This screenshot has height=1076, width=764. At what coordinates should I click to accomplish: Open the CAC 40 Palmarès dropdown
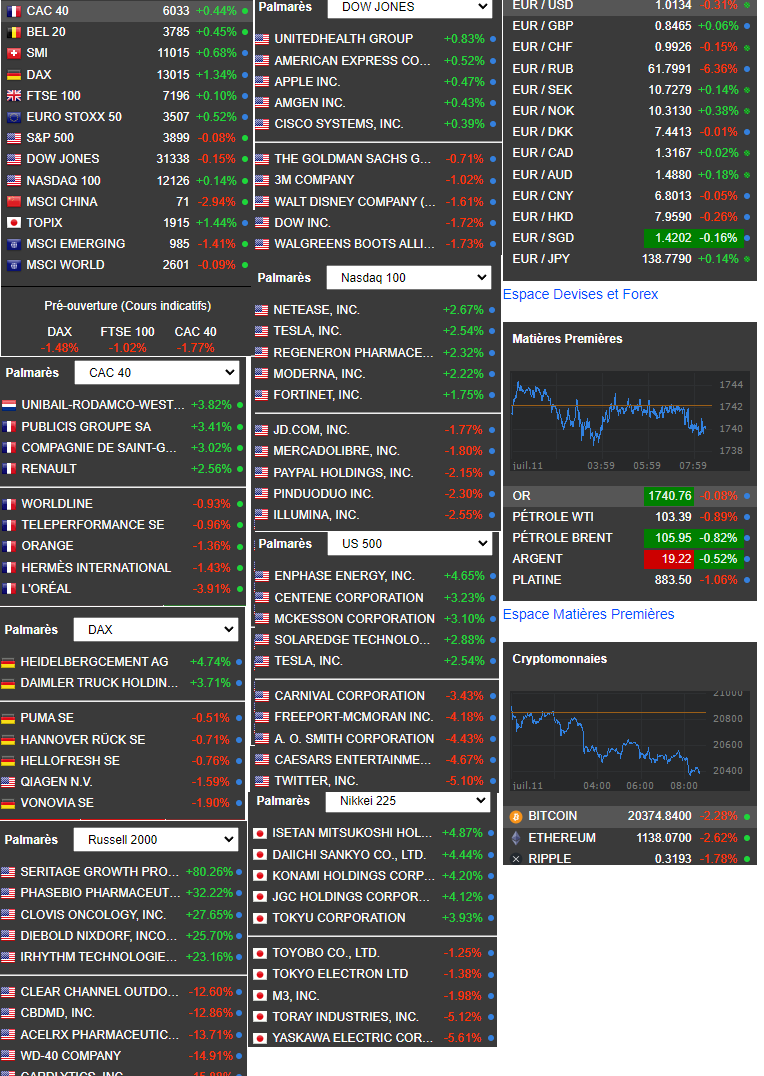pyautogui.click(x=157, y=373)
